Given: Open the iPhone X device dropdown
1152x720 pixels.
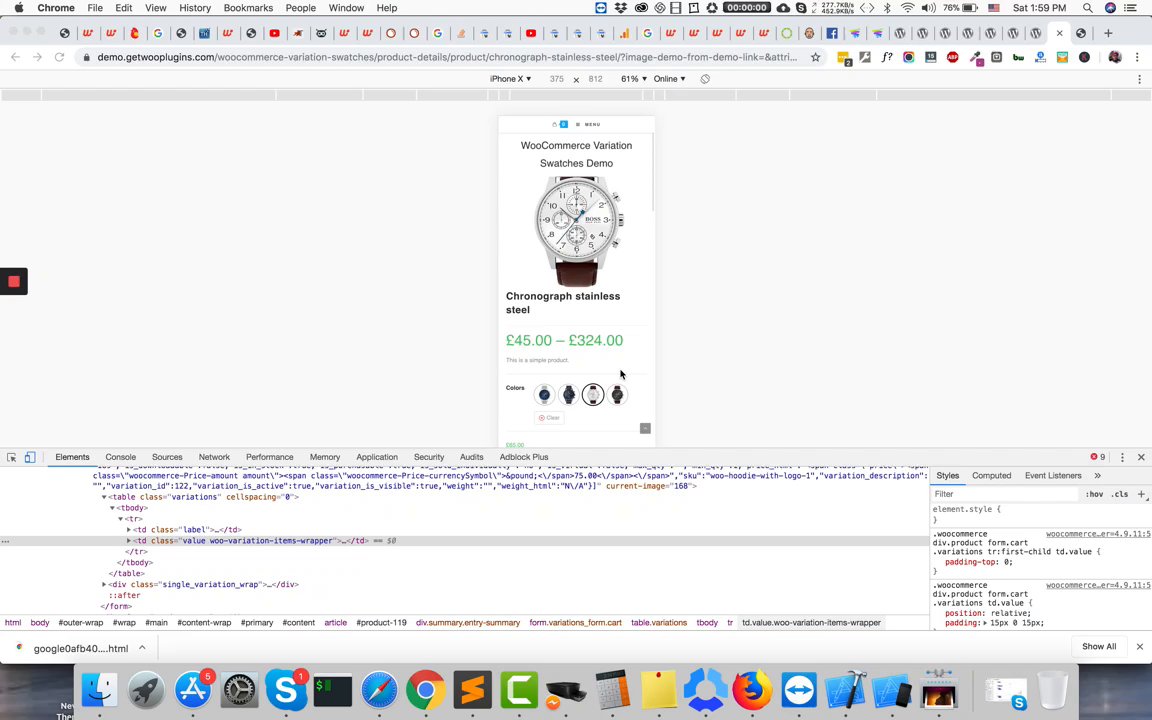Looking at the screenshot, I should coord(510,79).
